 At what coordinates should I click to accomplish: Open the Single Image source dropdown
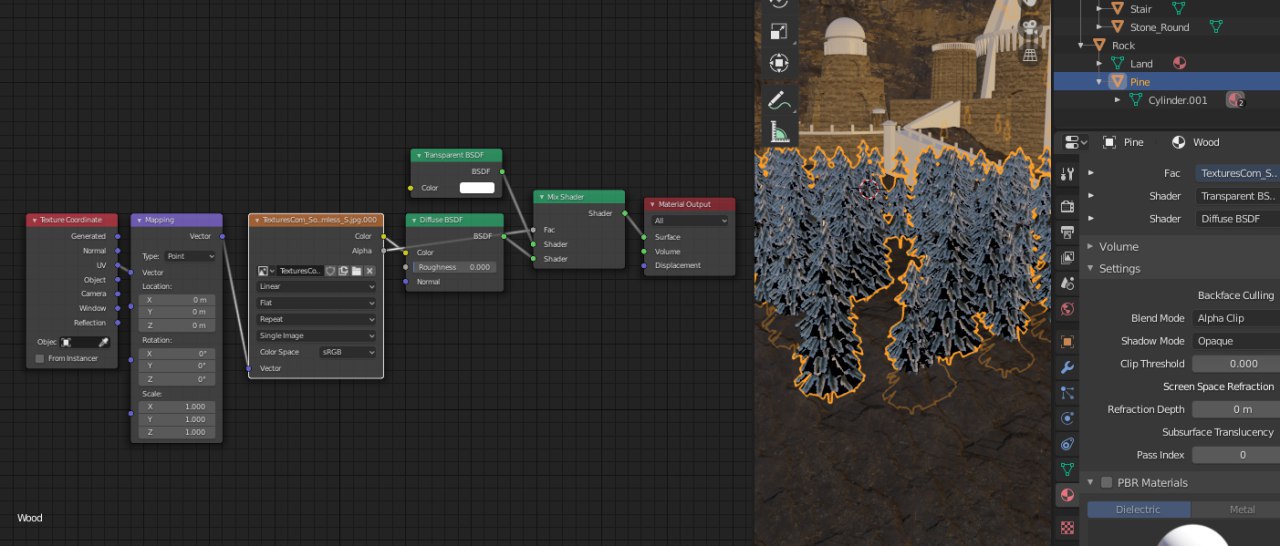[x=316, y=336]
